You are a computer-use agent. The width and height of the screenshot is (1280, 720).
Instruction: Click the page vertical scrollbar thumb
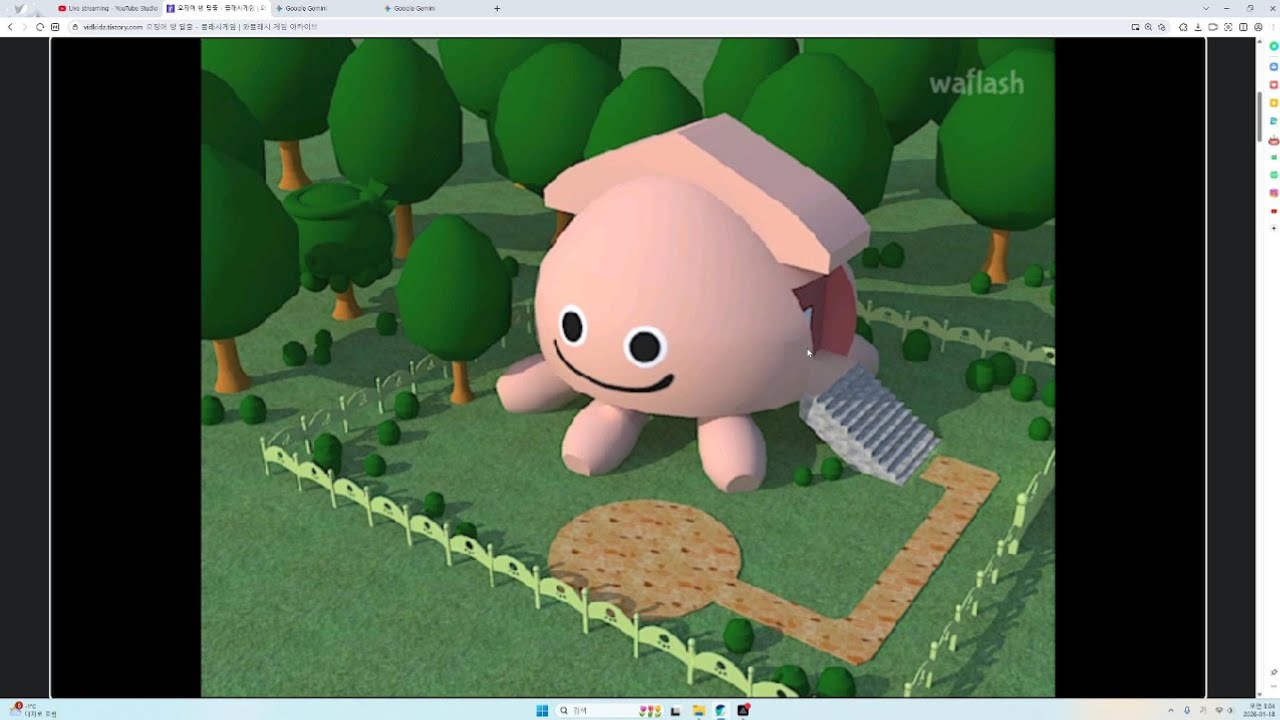pos(1258,118)
